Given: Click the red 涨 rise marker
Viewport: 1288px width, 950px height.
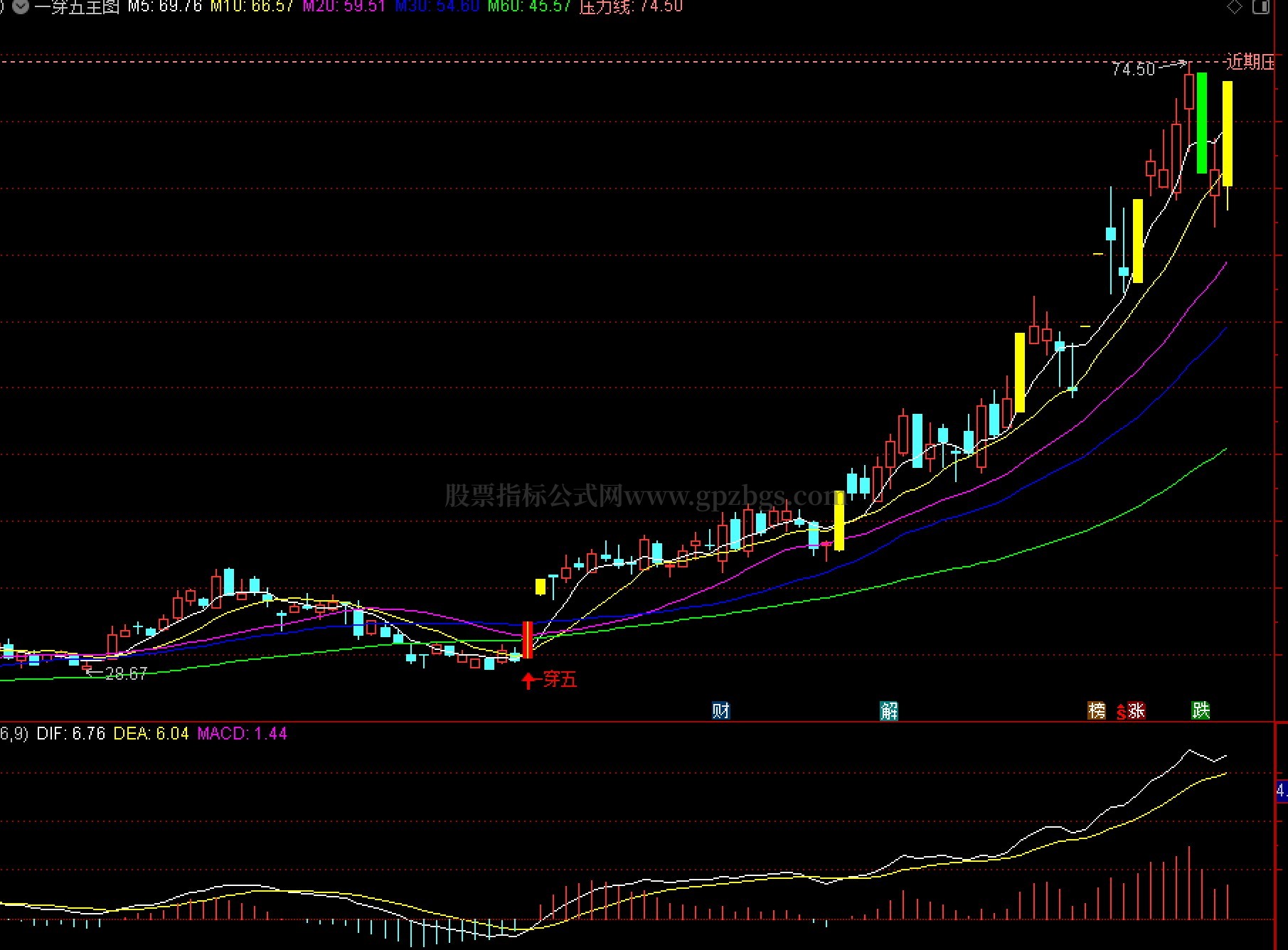Looking at the screenshot, I should click(x=1137, y=710).
